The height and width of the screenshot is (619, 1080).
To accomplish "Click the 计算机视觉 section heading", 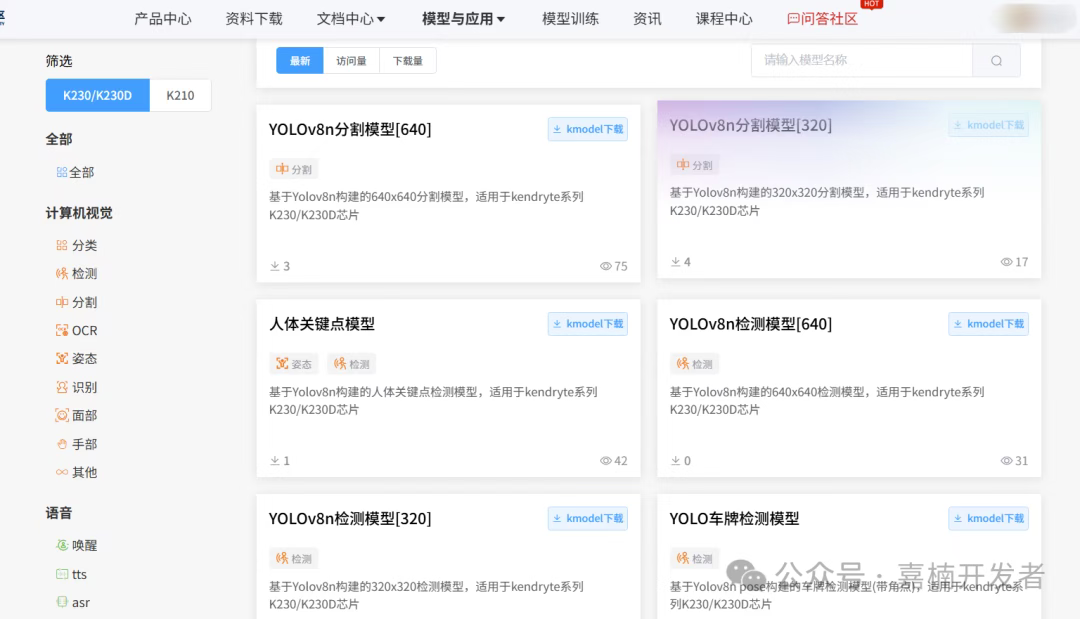I will (x=79, y=213).
